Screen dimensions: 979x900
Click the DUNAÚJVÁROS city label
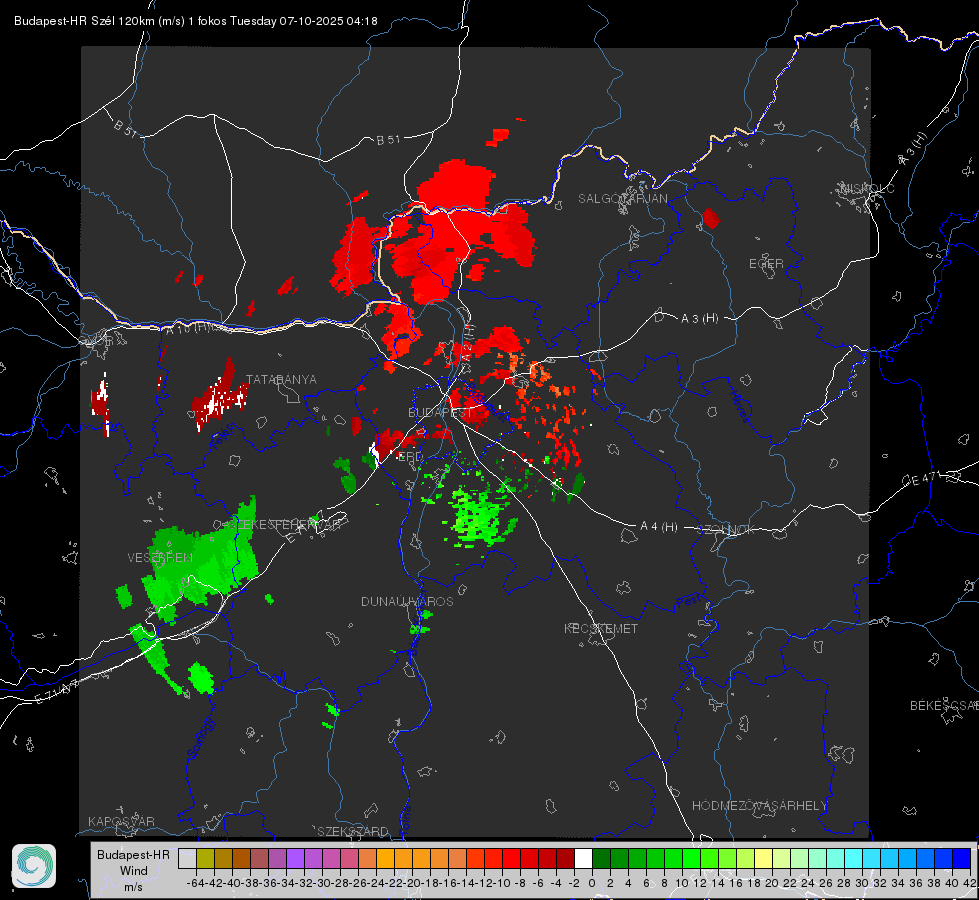tap(407, 601)
